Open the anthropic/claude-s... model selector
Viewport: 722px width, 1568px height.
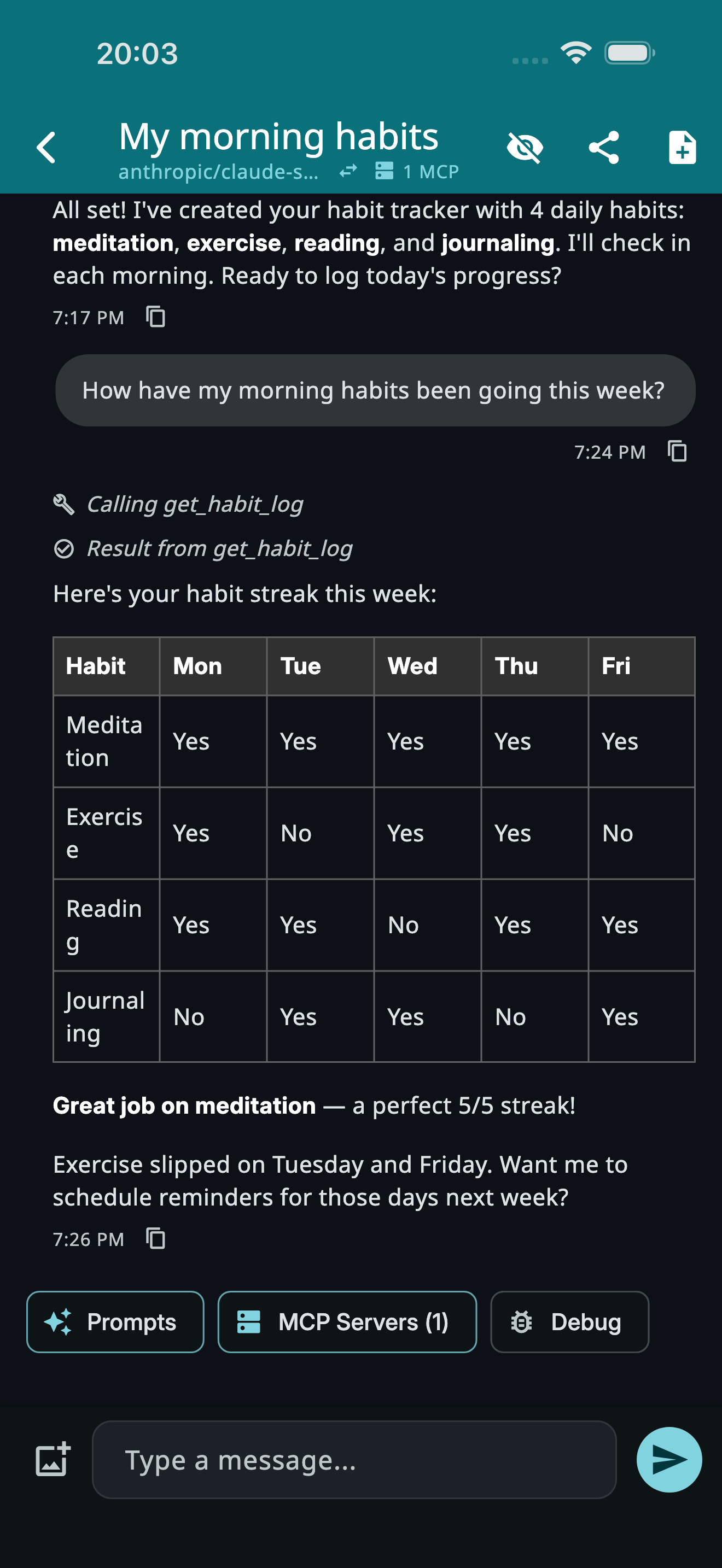(x=220, y=171)
